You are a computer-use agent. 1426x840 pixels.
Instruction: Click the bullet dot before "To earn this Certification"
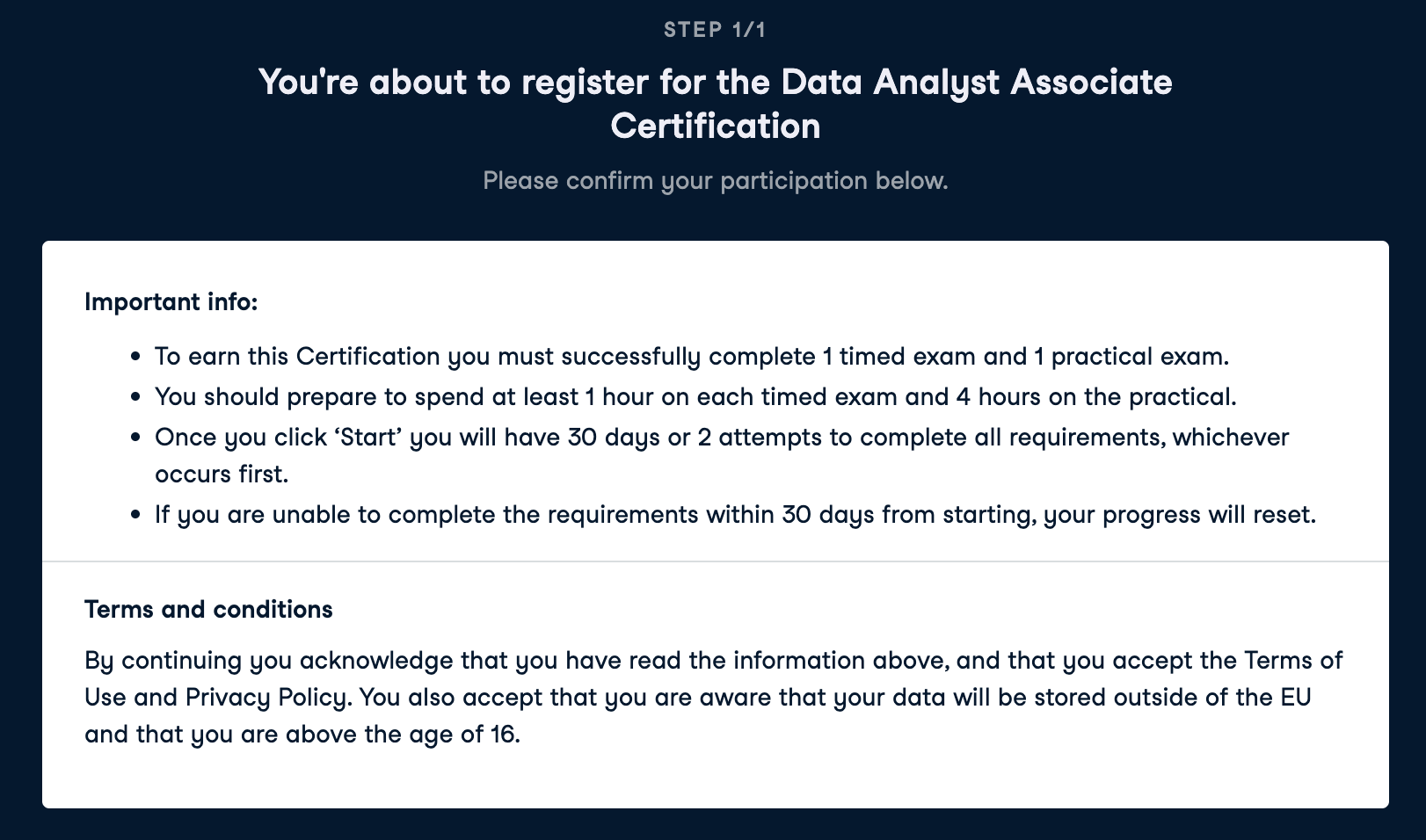(135, 357)
